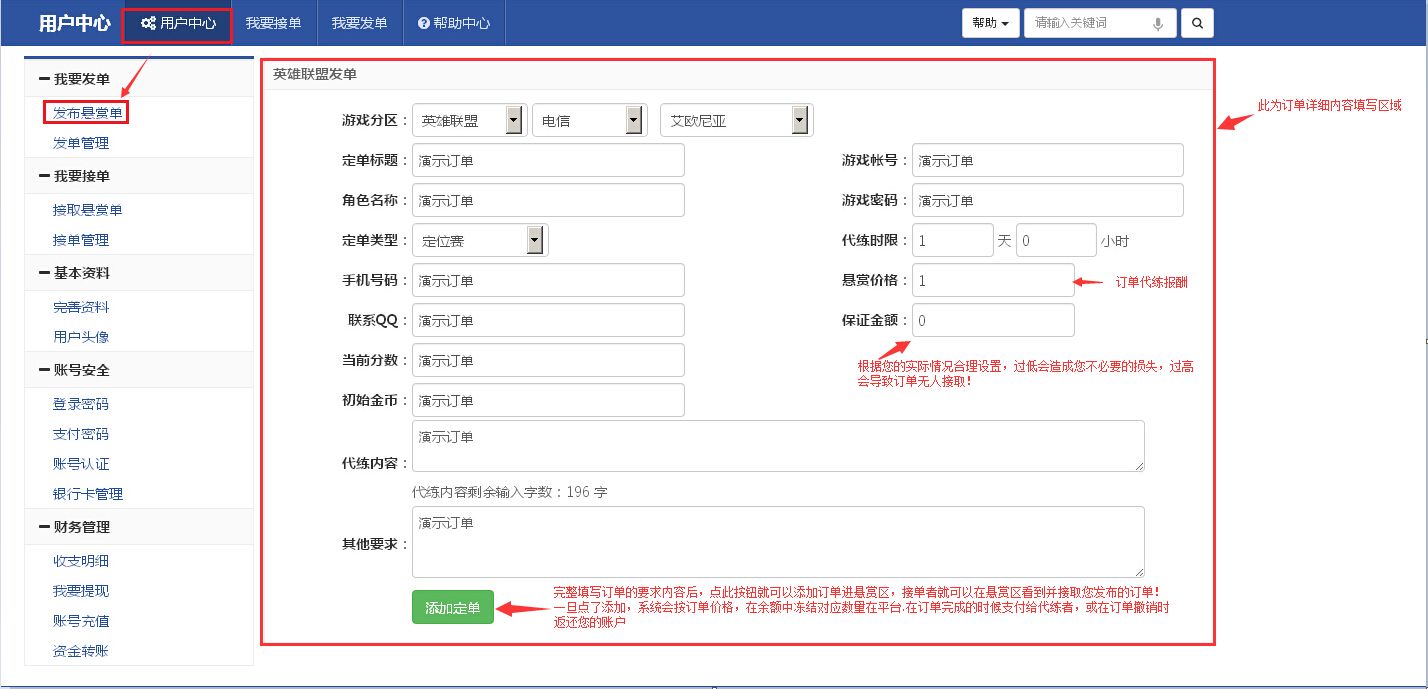Click the green 添加定单 button
The height and width of the screenshot is (689, 1428).
tap(452, 607)
